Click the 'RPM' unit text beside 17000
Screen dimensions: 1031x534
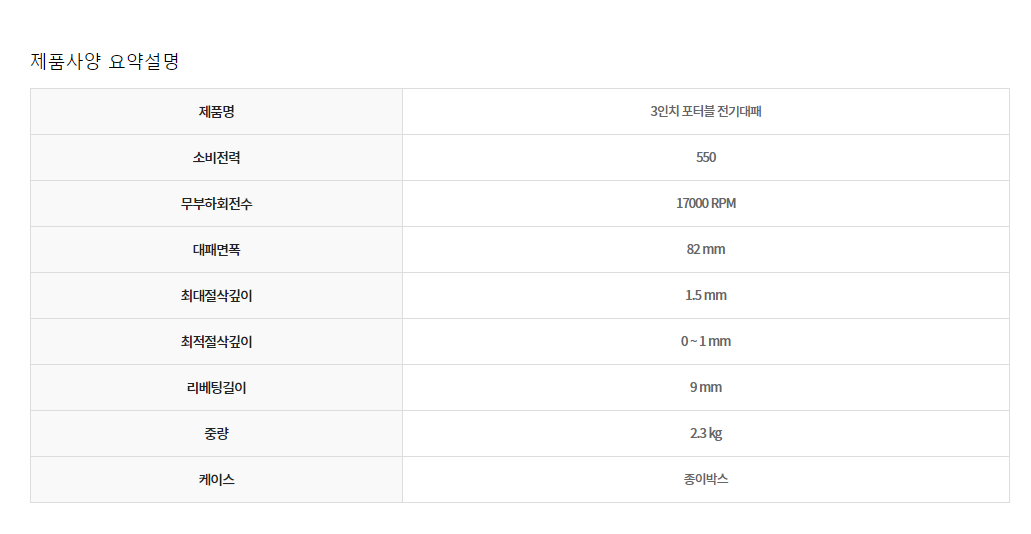[x=724, y=204]
